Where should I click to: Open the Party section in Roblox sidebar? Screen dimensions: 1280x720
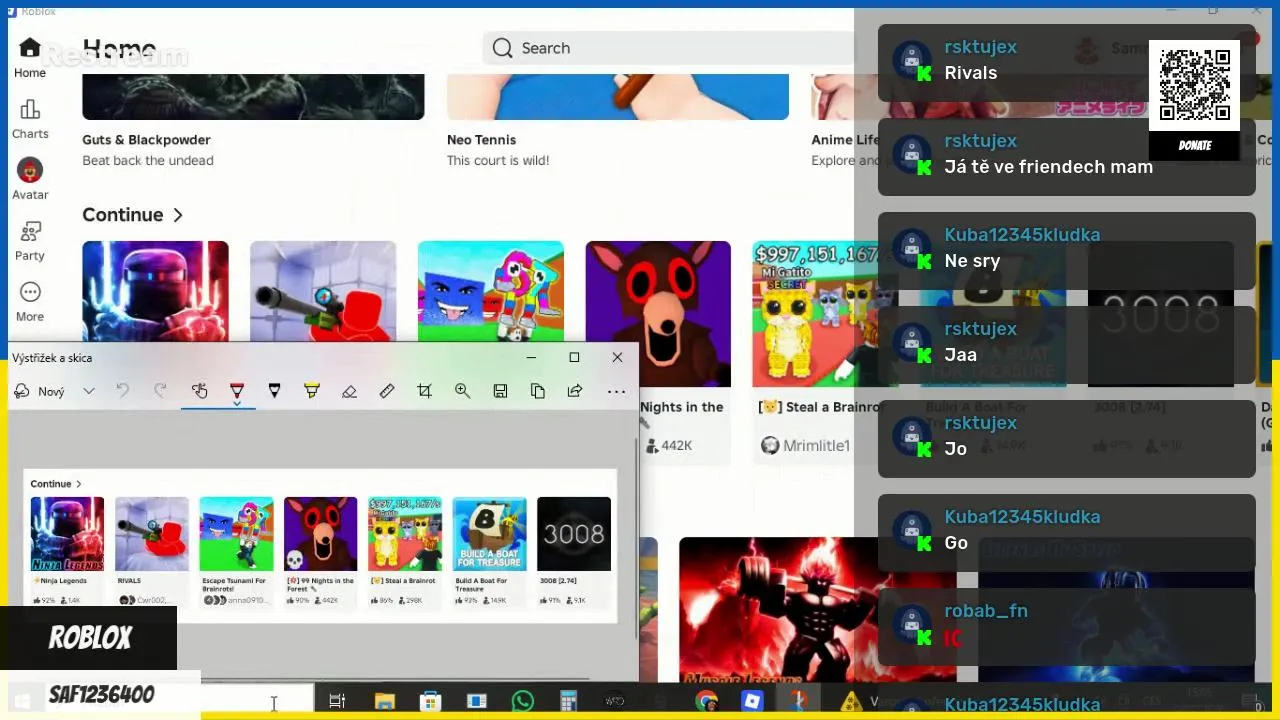30,241
